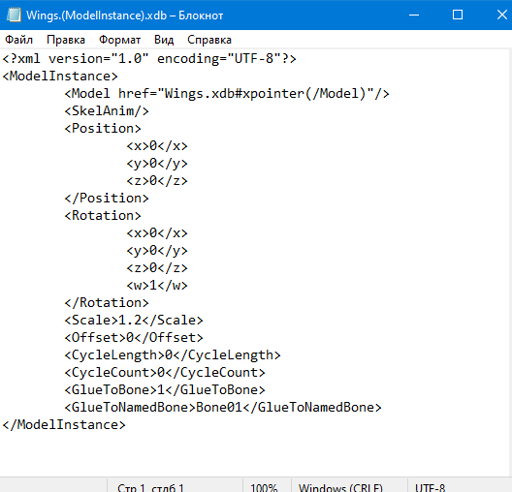Click the 100% zoom status indicator

pos(264,487)
